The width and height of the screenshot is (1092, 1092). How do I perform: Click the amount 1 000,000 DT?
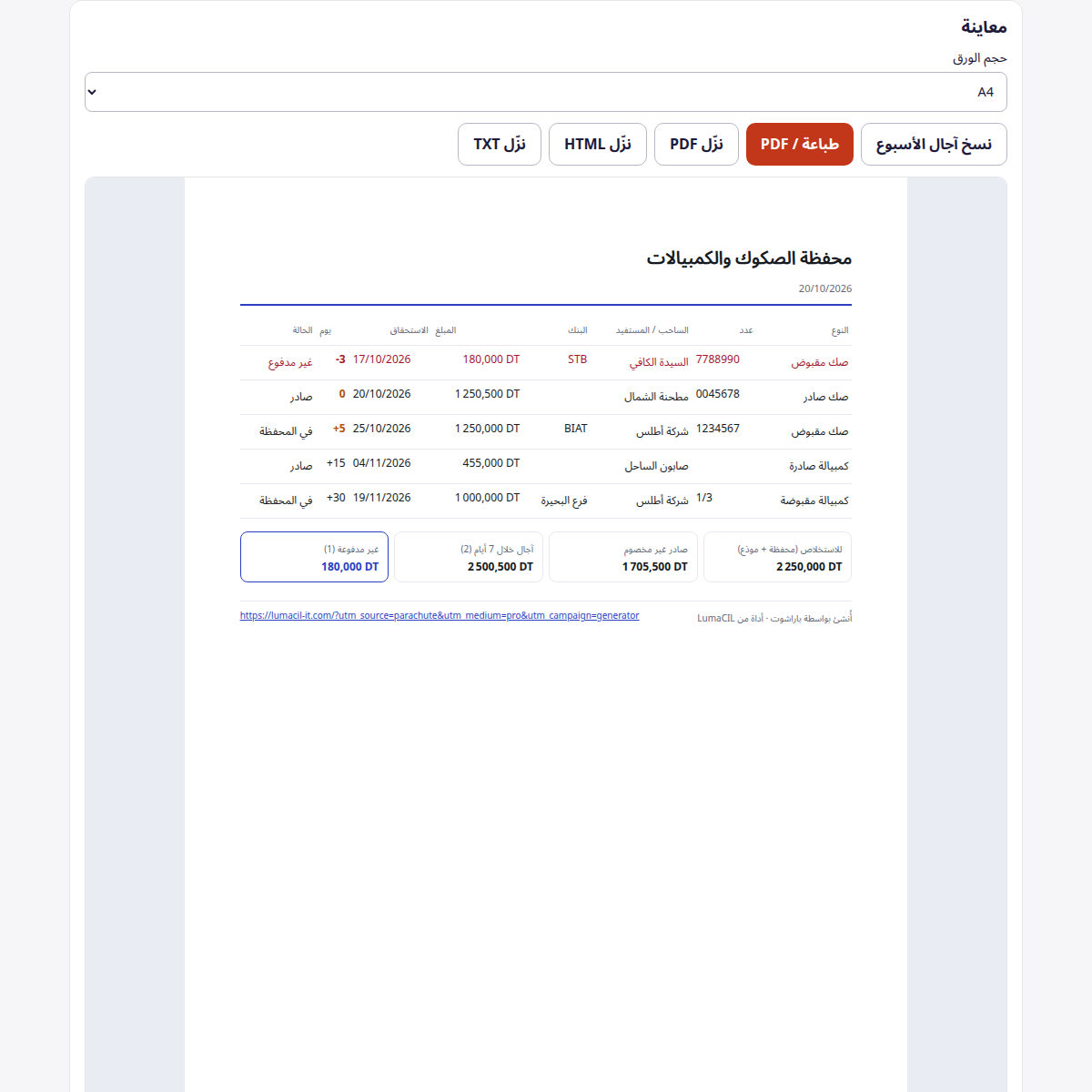(x=488, y=498)
